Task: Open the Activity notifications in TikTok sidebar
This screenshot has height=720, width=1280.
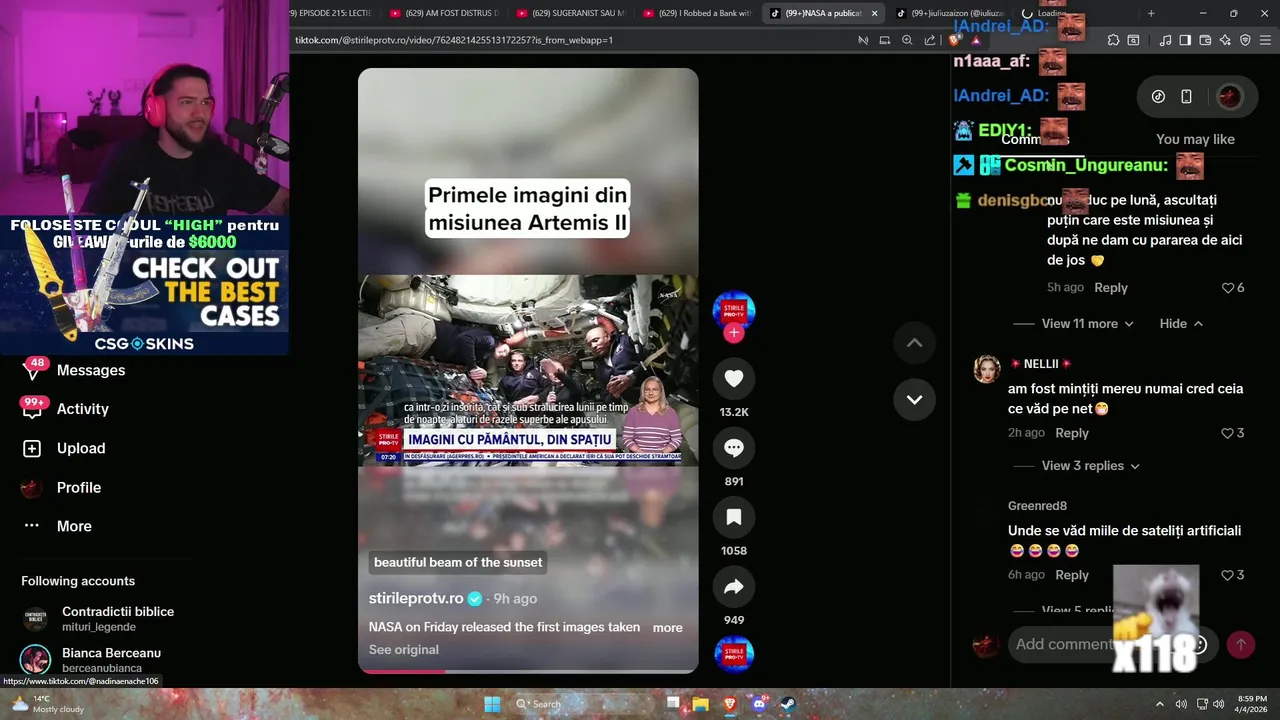Action: click(67, 409)
